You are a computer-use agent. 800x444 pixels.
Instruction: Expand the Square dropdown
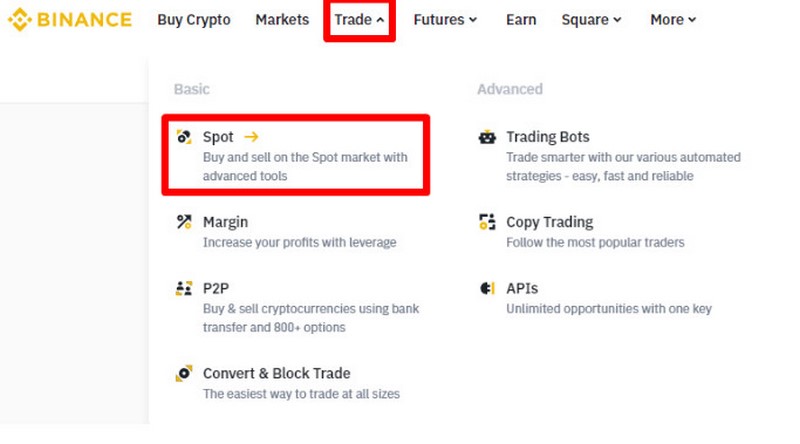click(591, 20)
